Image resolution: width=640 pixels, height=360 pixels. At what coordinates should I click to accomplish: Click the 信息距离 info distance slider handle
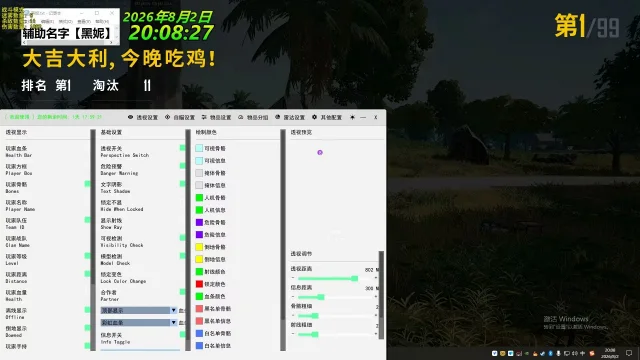(321, 297)
